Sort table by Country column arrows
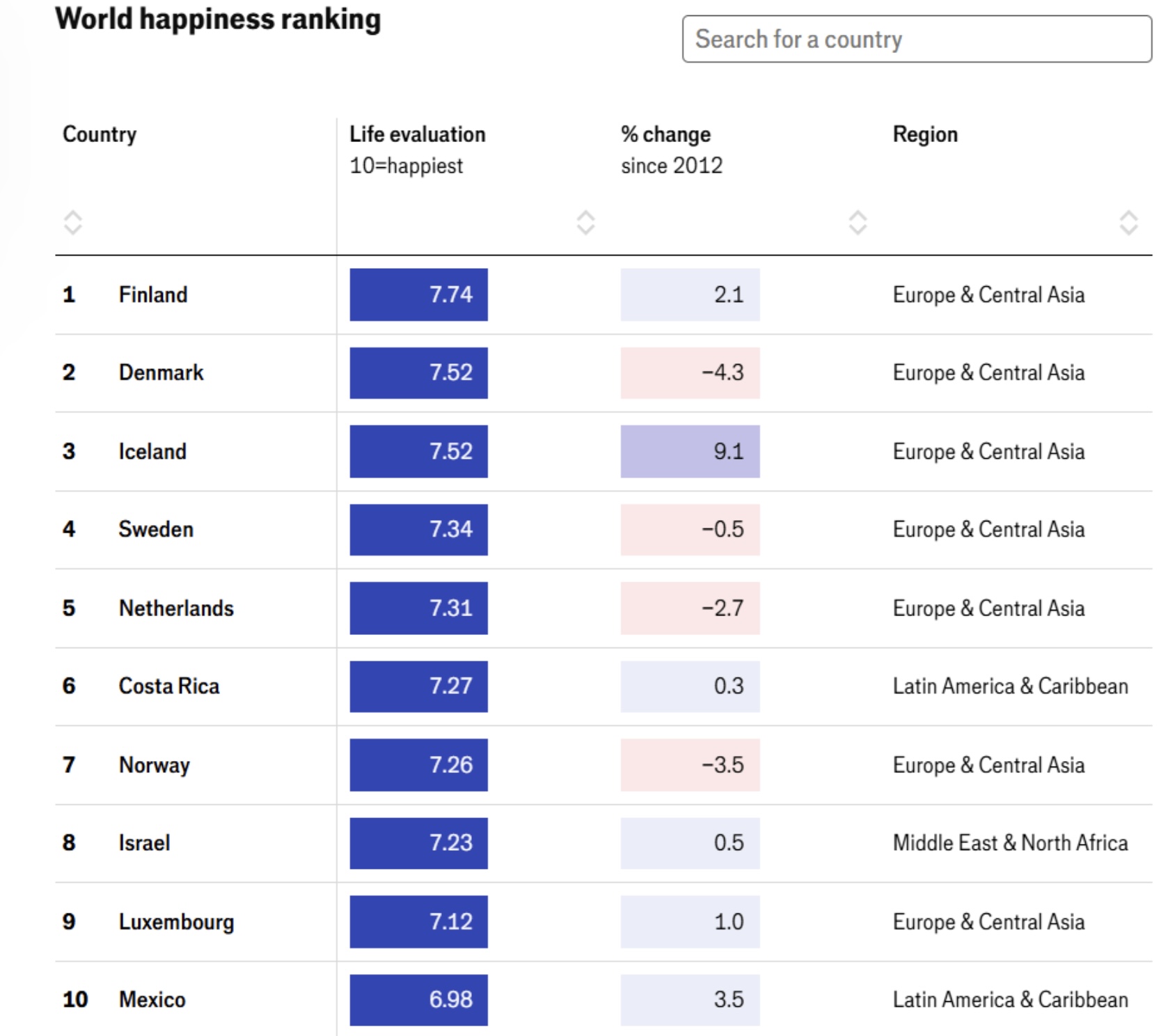 [73, 223]
